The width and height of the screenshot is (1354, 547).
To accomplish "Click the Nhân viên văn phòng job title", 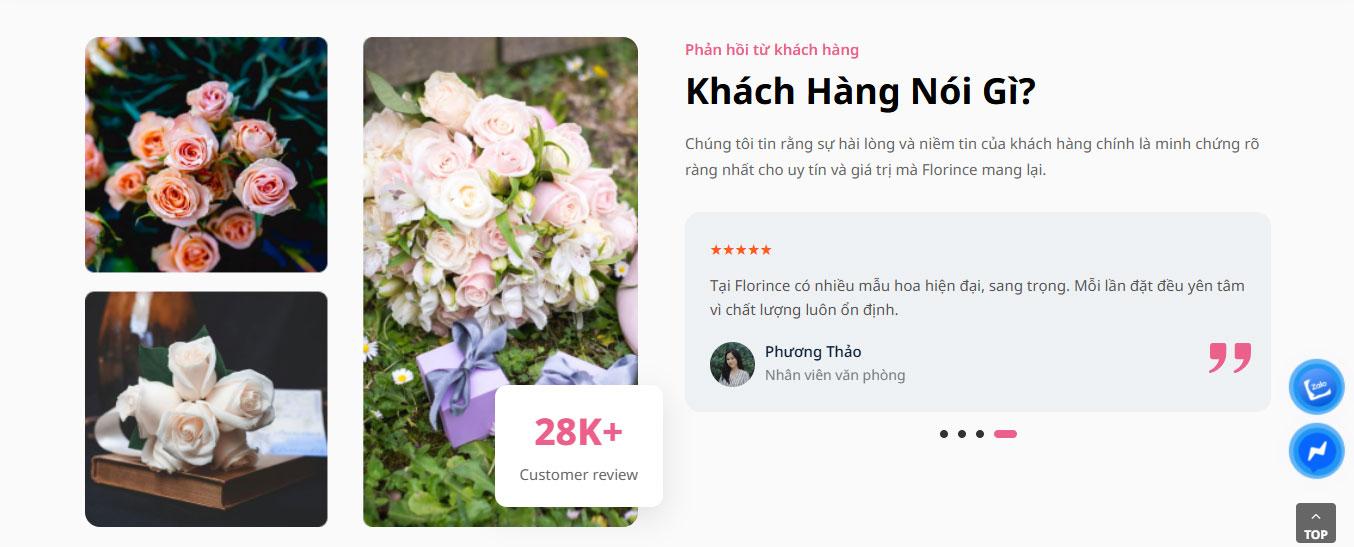I will [835, 376].
